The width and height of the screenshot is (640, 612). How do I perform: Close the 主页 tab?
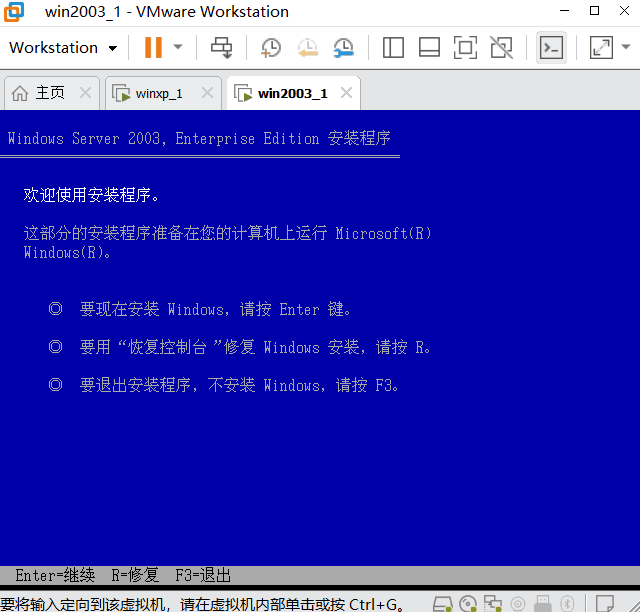click(x=85, y=93)
